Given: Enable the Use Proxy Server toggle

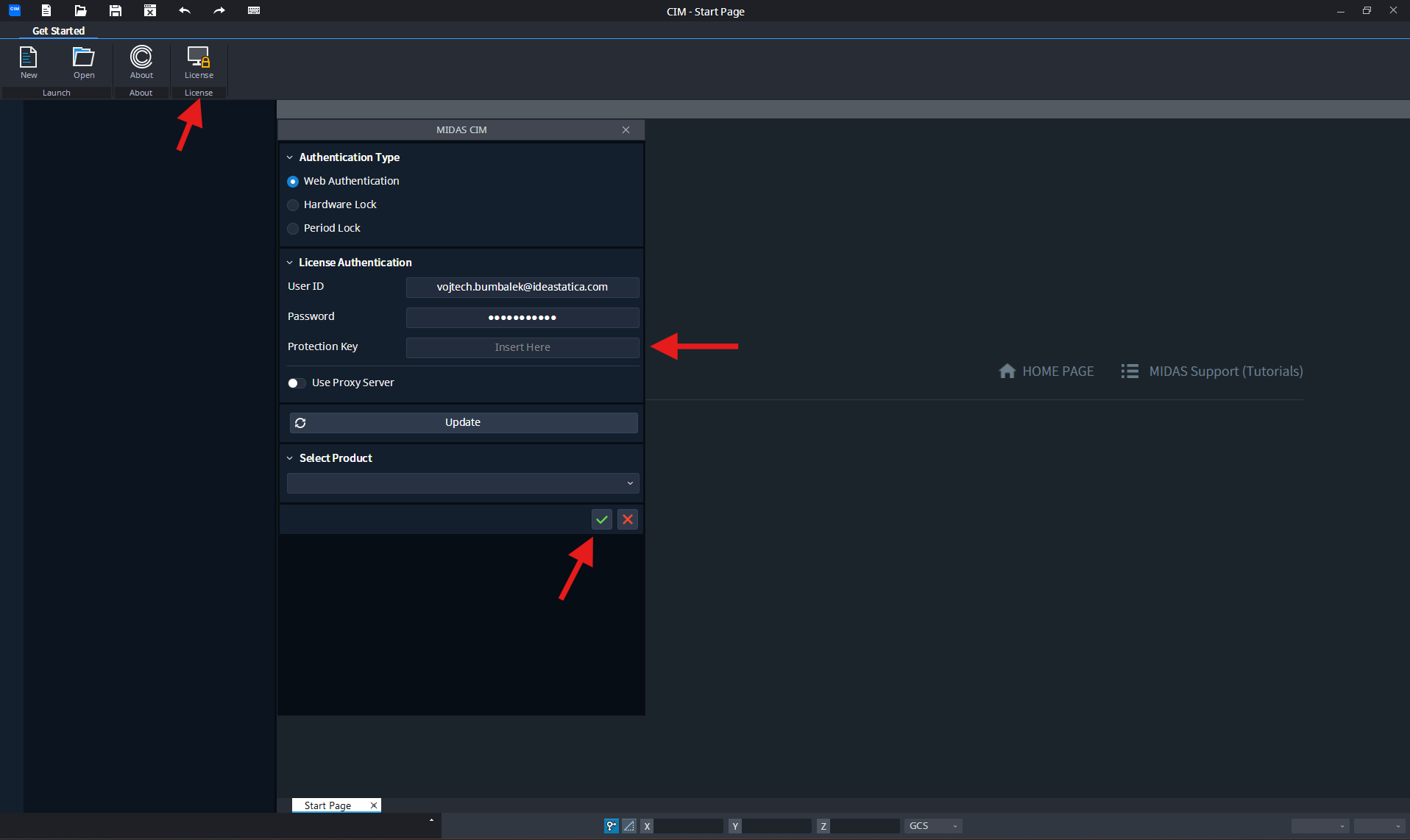Looking at the screenshot, I should pyautogui.click(x=297, y=383).
